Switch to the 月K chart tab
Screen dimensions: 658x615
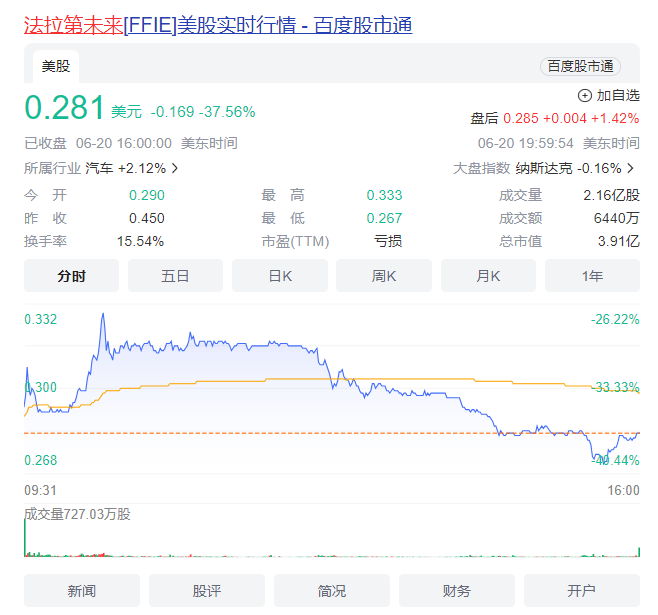(x=488, y=276)
